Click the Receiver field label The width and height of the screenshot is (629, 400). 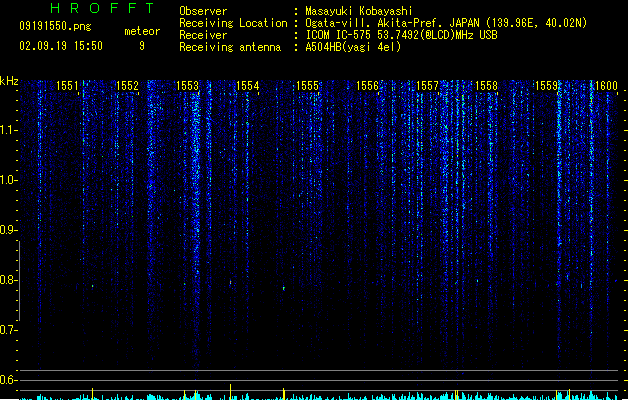point(203,35)
